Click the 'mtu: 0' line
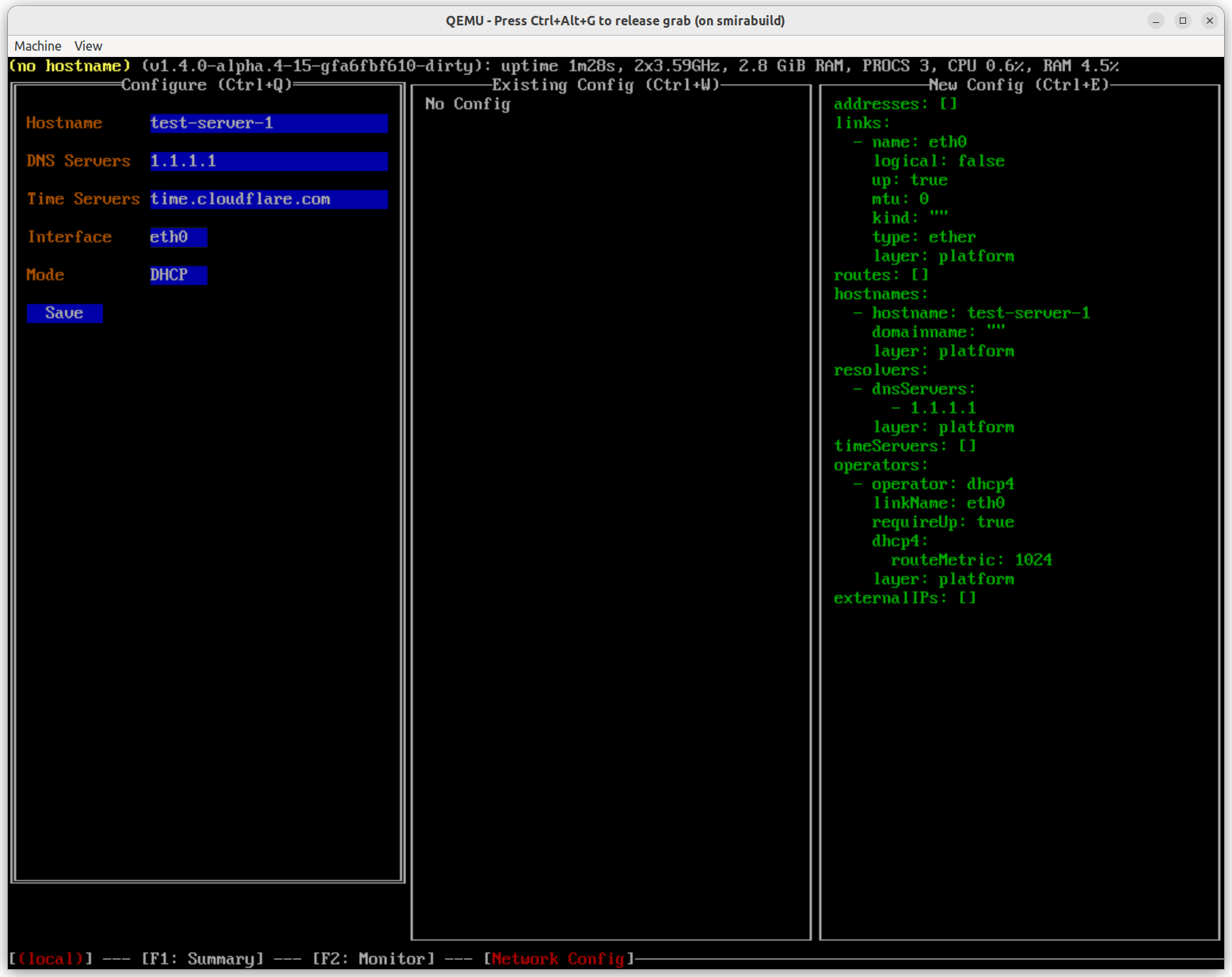 (x=900, y=199)
